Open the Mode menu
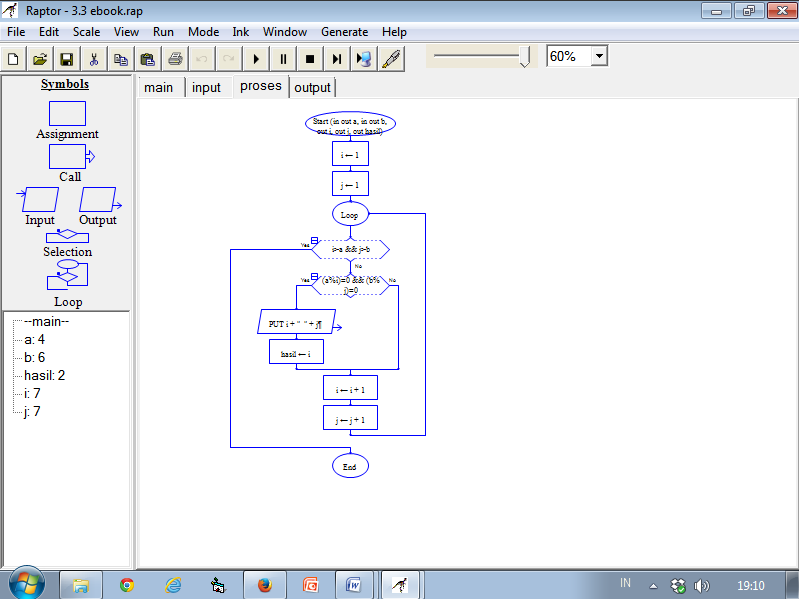 (x=203, y=32)
